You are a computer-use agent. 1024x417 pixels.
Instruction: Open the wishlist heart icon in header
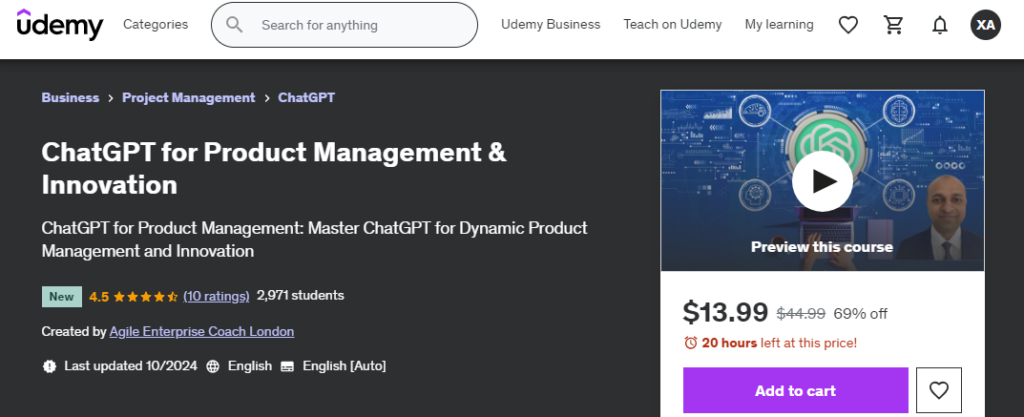848,25
